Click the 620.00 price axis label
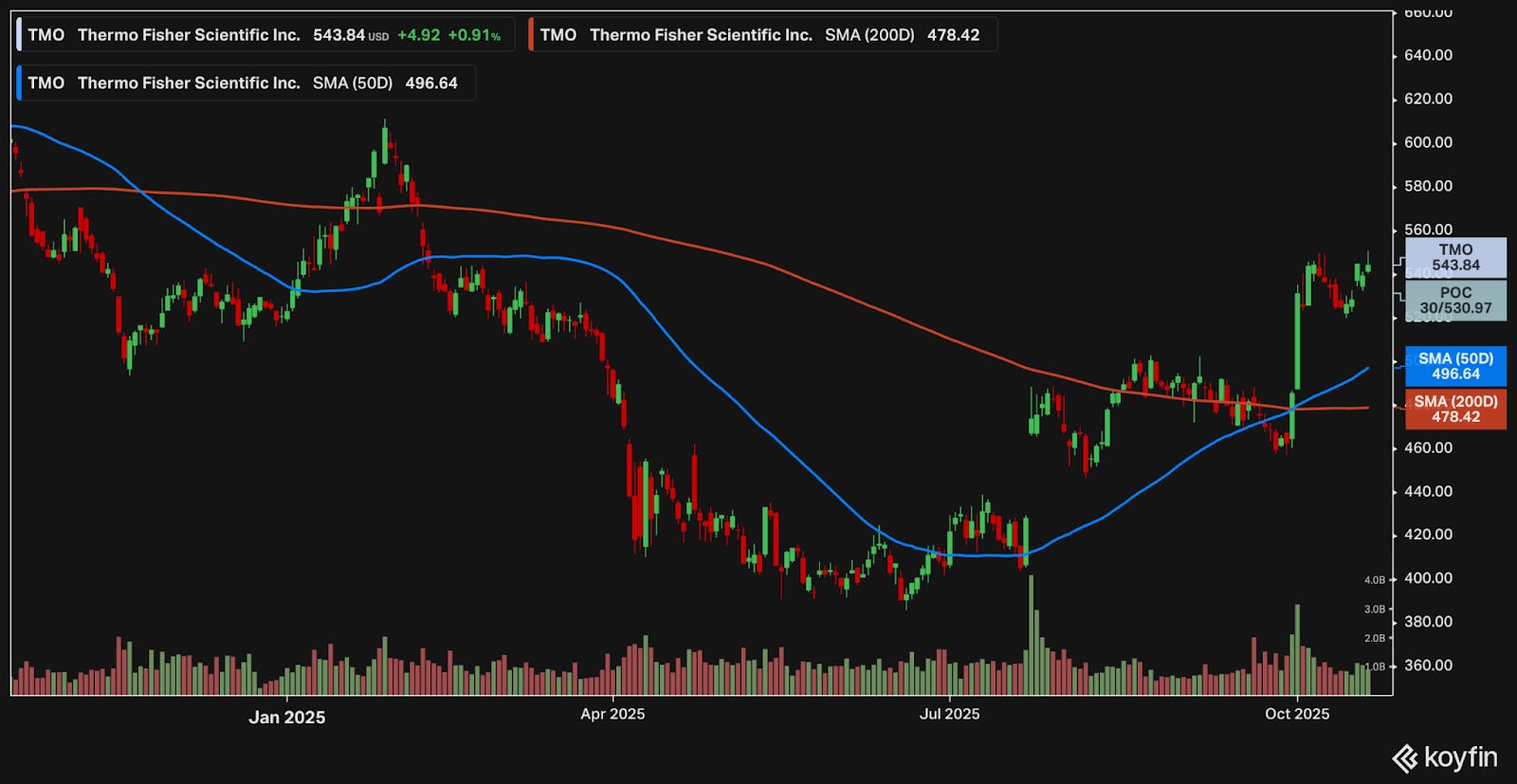The image size is (1517, 784). click(1428, 99)
